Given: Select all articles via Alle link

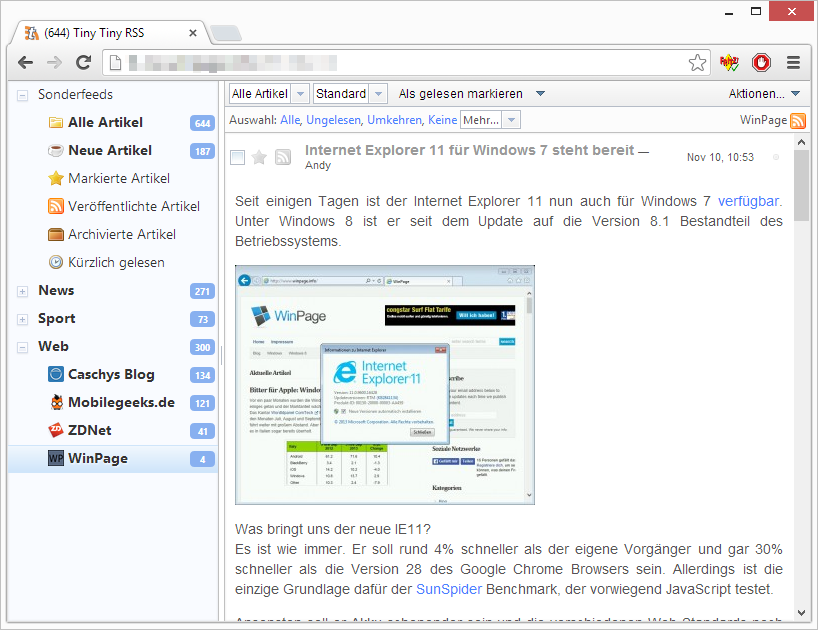Looking at the screenshot, I should tap(290, 120).
